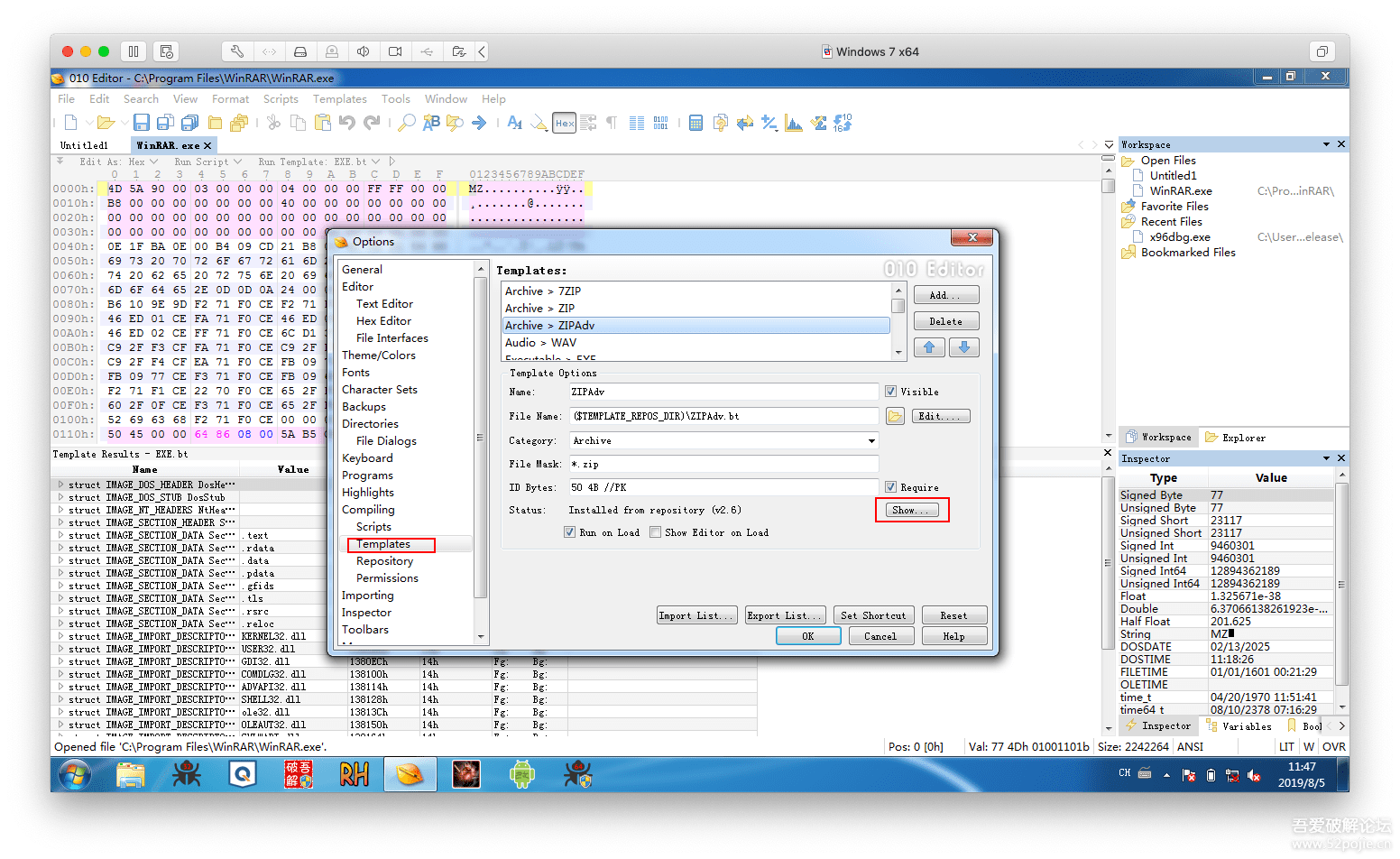The height and width of the screenshot is (859, 1400).
Task: Select Hex Editor in the options tree
Action: pyautogui.click(x=383, y=321)
